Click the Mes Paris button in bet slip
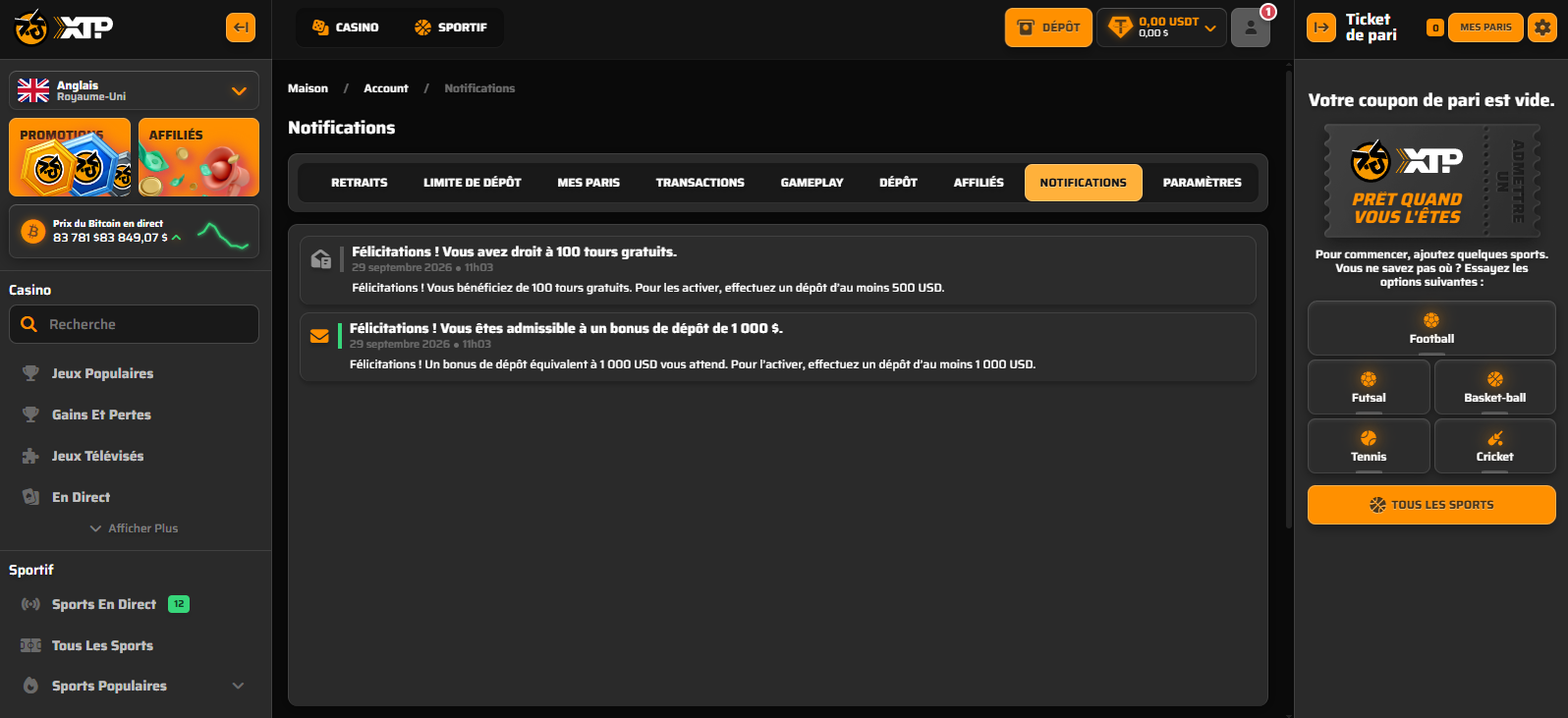 tap(1485, 28)
